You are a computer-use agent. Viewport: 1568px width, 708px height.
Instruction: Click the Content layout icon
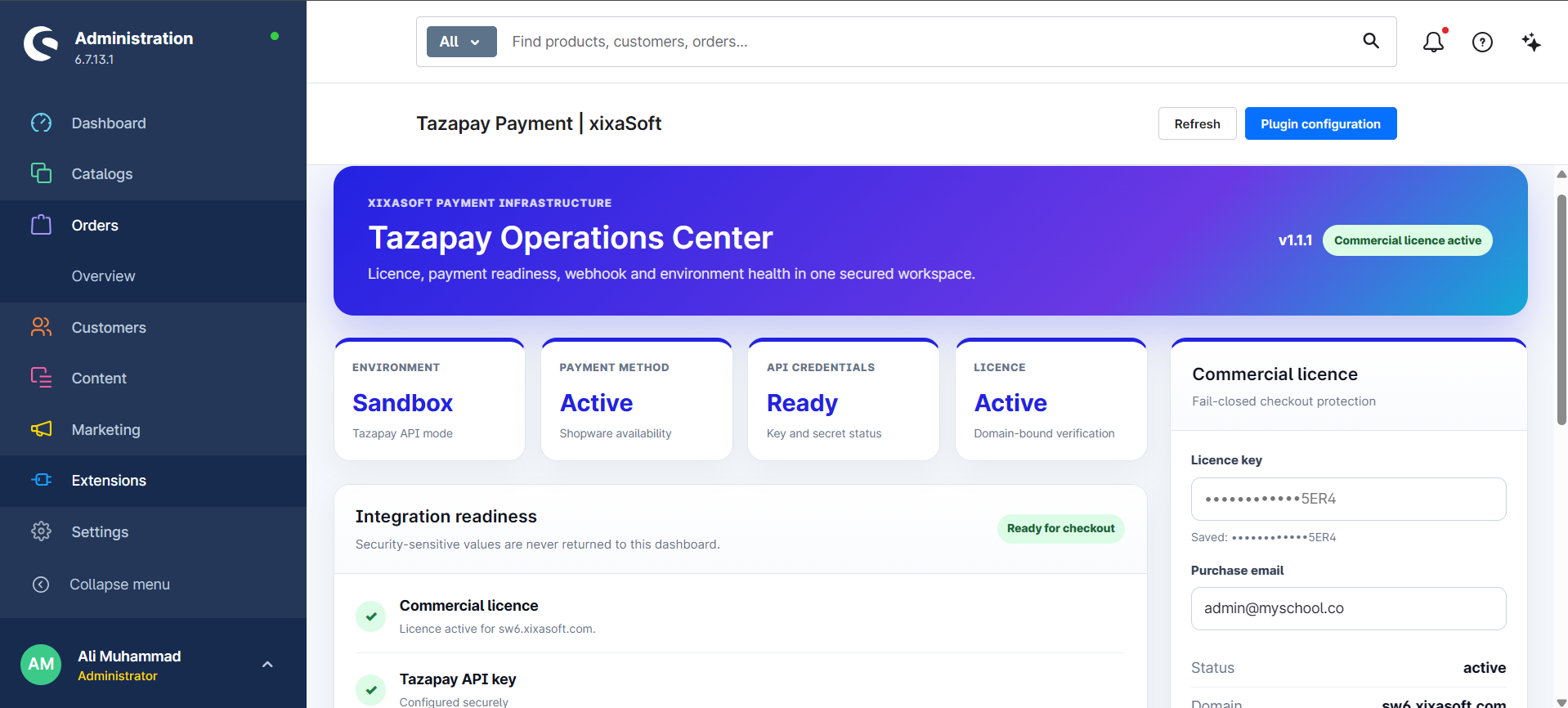41,378
